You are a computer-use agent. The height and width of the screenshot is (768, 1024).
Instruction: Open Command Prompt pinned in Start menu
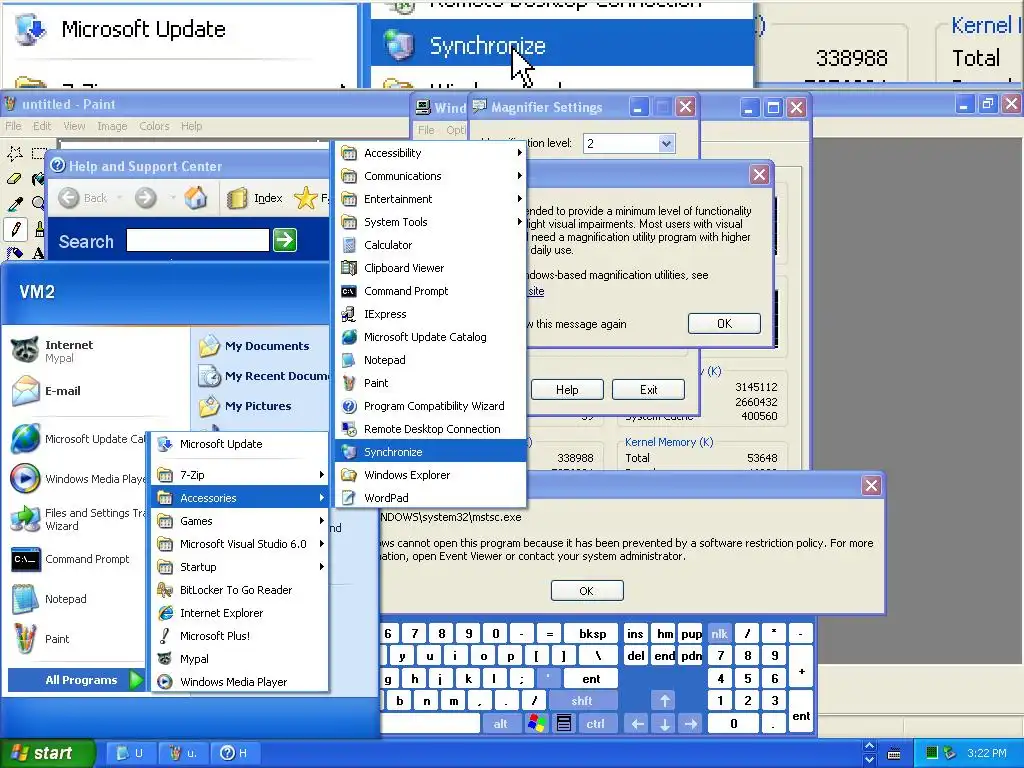pos(78,559)
